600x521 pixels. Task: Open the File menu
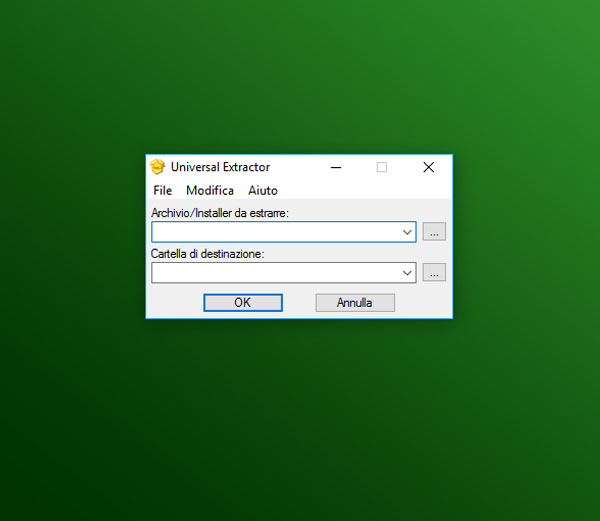click(x=163, y=190)
